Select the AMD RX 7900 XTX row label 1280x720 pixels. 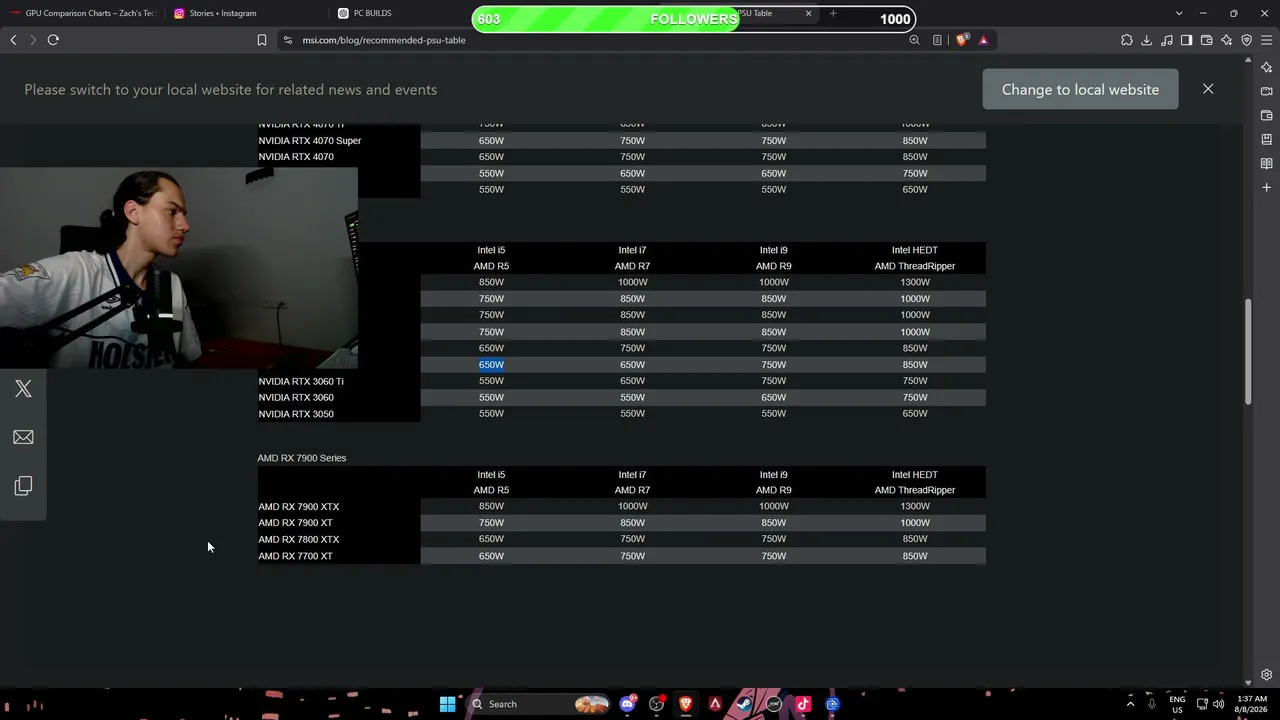(x=299, y=507)
